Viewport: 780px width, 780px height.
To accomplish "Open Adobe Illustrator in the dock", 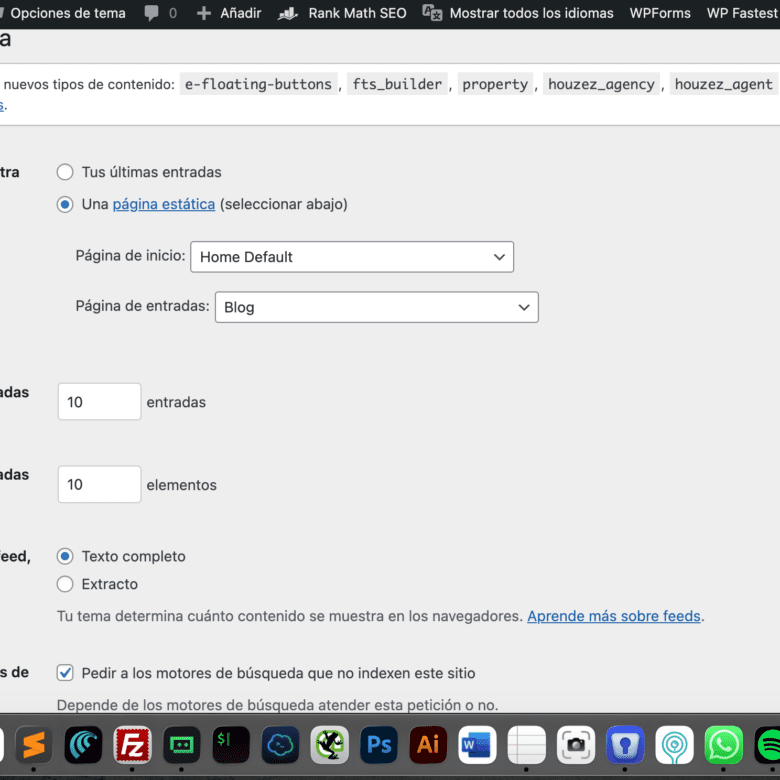I will (428, 745).
